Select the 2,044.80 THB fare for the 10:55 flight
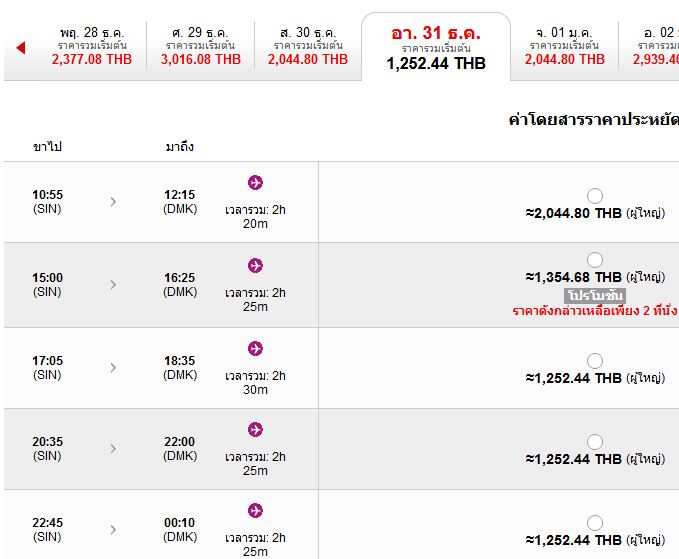Screen dimensions: 679x559 pyautogui.click(x=595, y=195)
